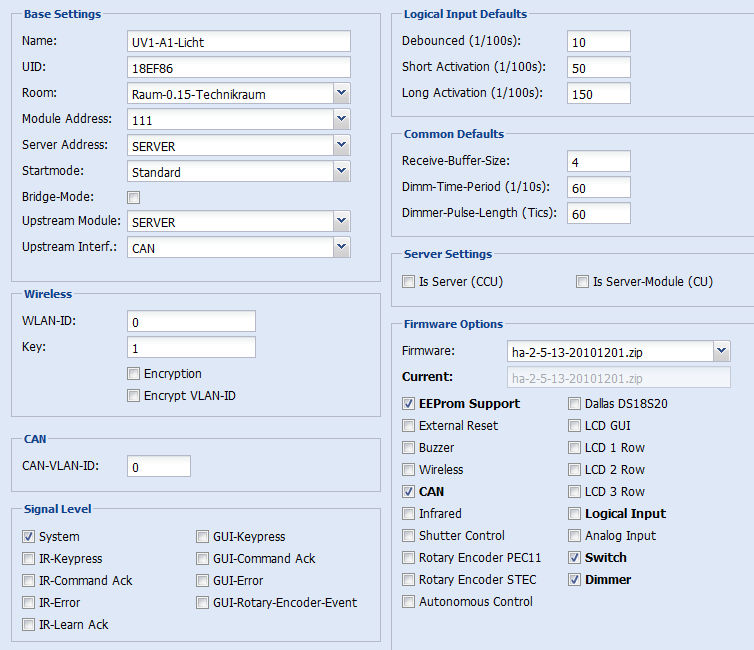
Task: Tick Is Server-Module (CU) checkbox
Action: click(x=582, y=281)
